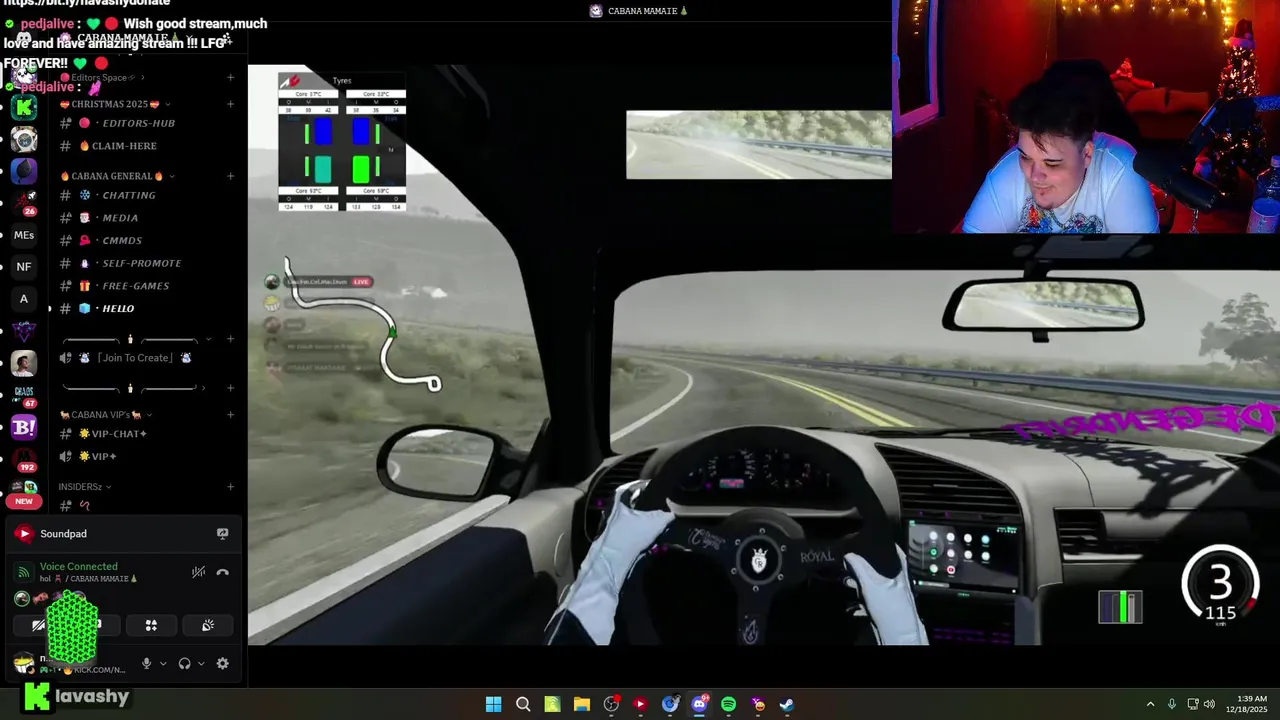Open the purple B! server icon
The image size is (1280, 720).
24,427
